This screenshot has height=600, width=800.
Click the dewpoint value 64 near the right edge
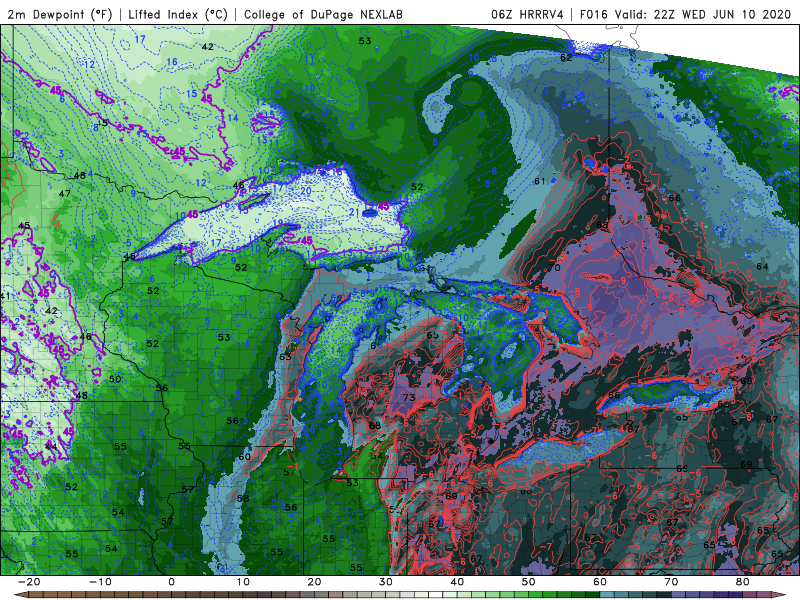point(762,266)
